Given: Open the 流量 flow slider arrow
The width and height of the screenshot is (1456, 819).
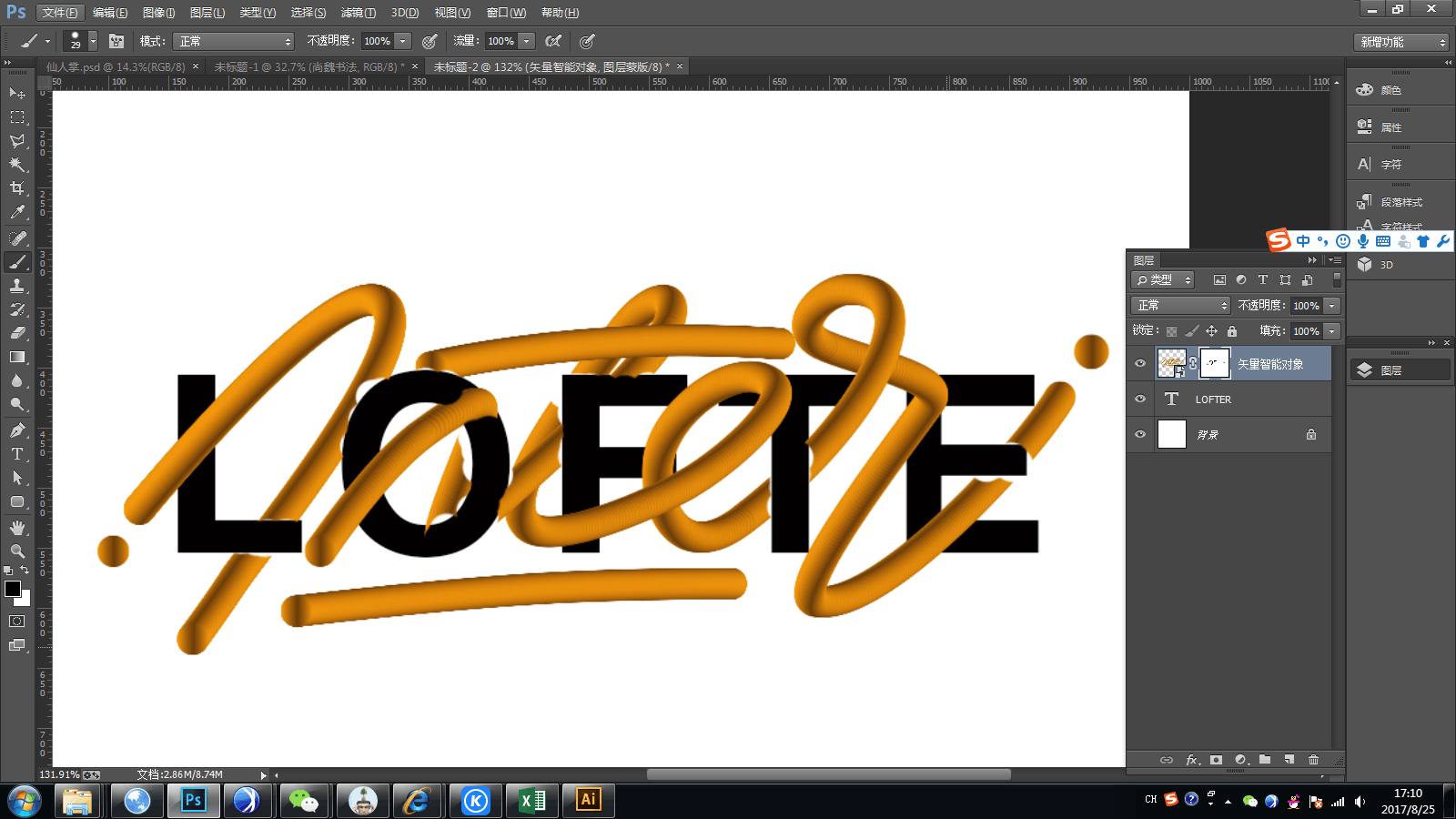Looking at the screenshot, I should [526, 41].
